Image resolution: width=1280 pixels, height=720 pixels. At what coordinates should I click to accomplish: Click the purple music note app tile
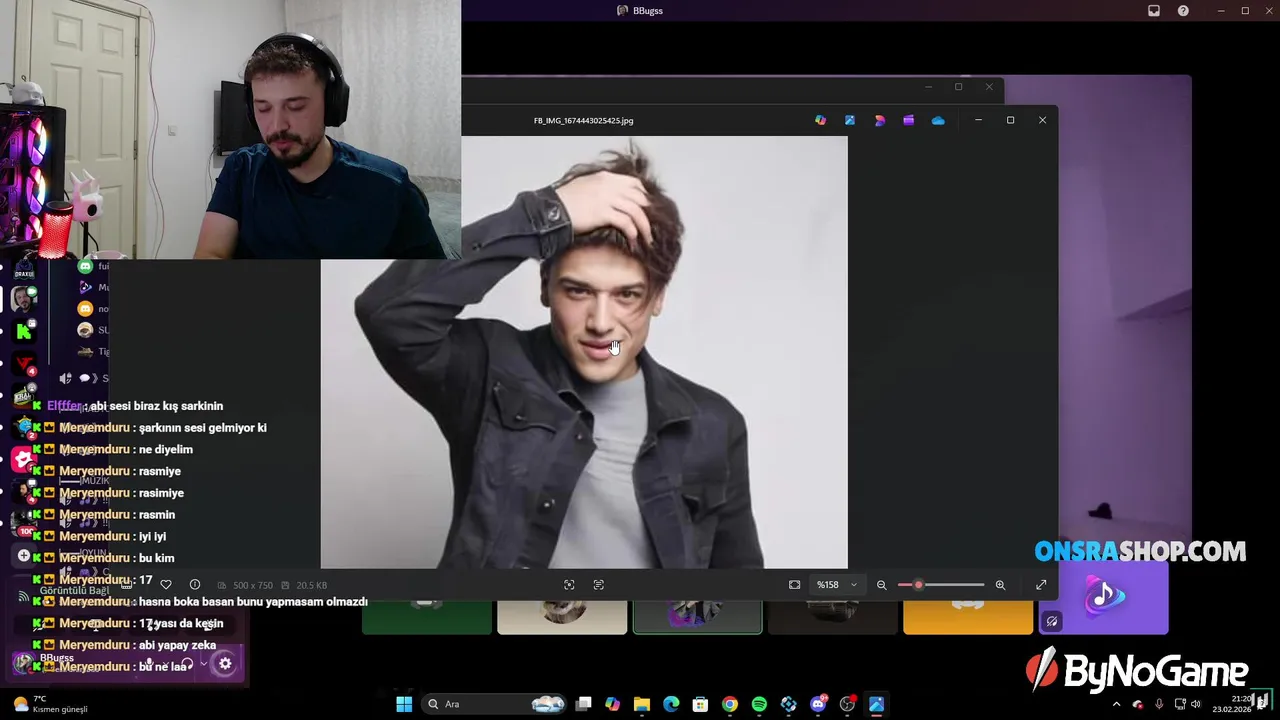(1103, 597)
